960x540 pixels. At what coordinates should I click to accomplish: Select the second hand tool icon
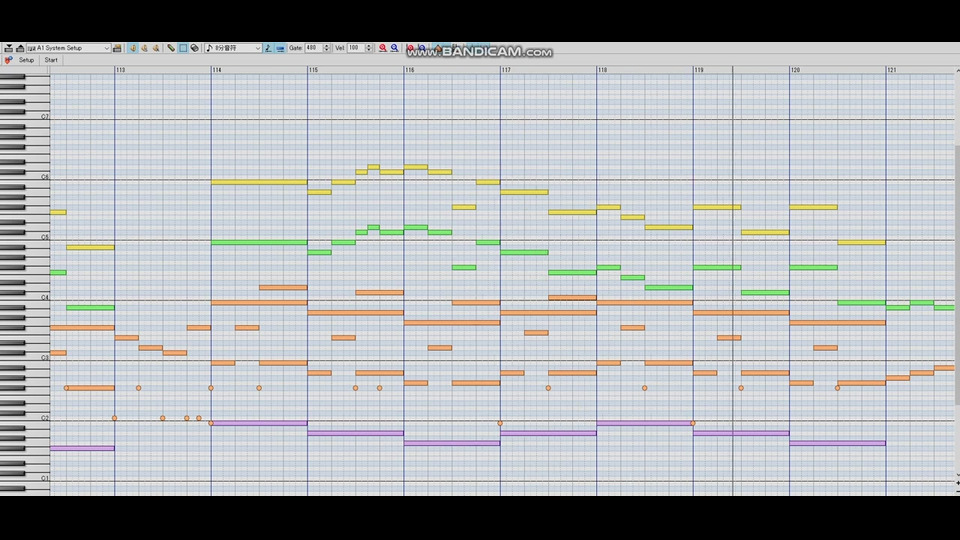pos(144,48)
